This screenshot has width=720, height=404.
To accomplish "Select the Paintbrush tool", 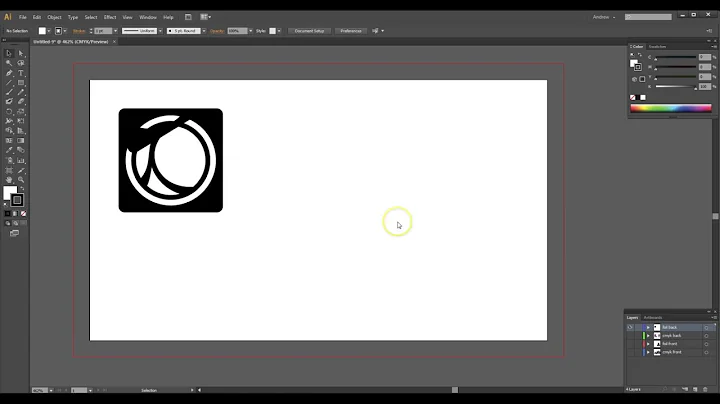I will pyautogui.click(x=9, y=92).
